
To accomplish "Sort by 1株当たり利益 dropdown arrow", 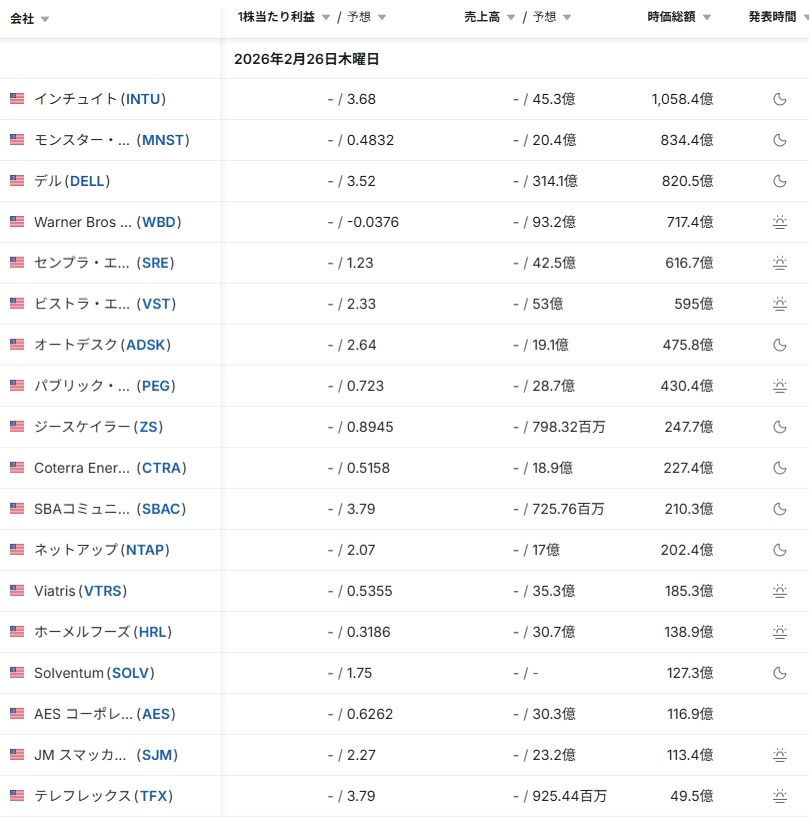I will pos(326,17).
